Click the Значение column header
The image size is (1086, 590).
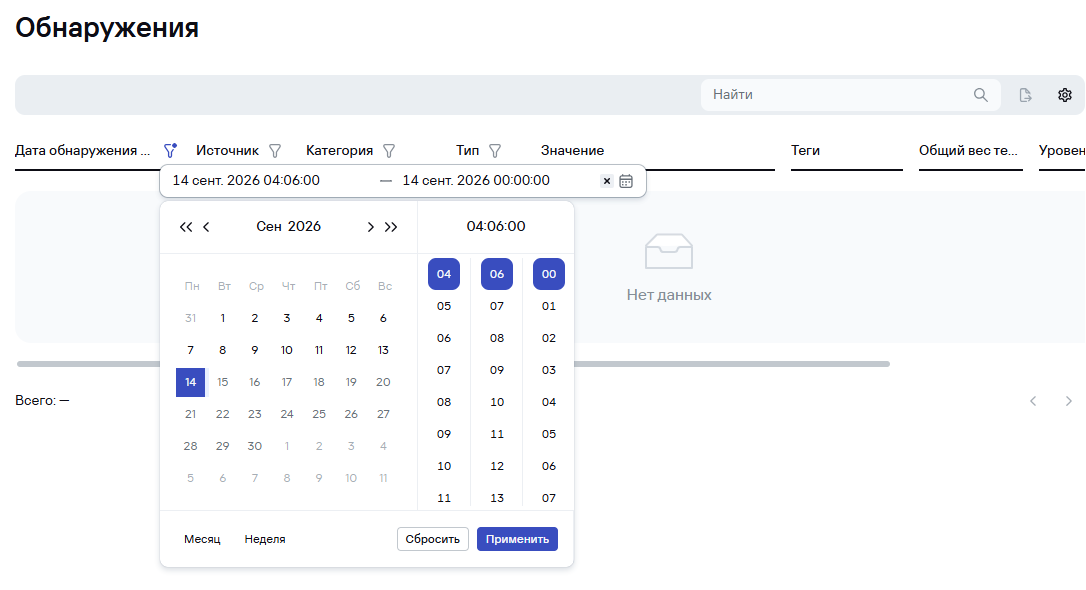click(572, 150)
